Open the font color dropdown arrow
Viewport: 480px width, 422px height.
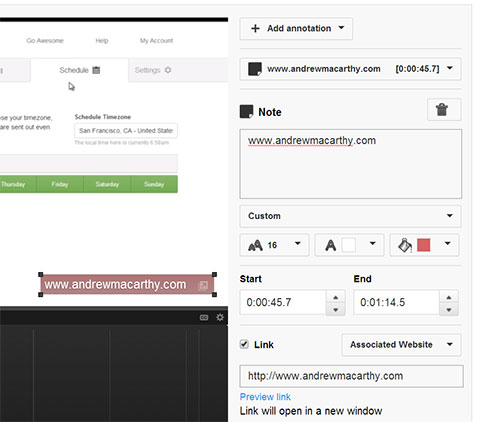point(373,244)
